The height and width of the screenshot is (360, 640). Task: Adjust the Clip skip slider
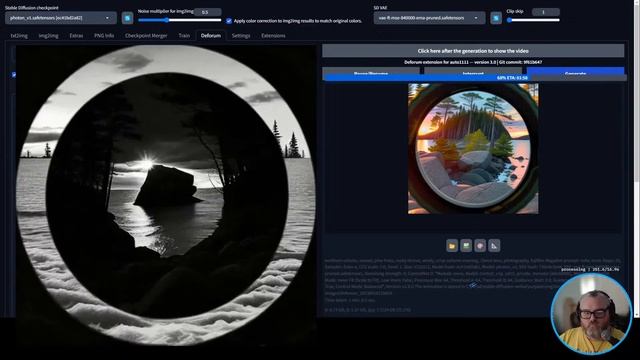(x=534, y=20)
